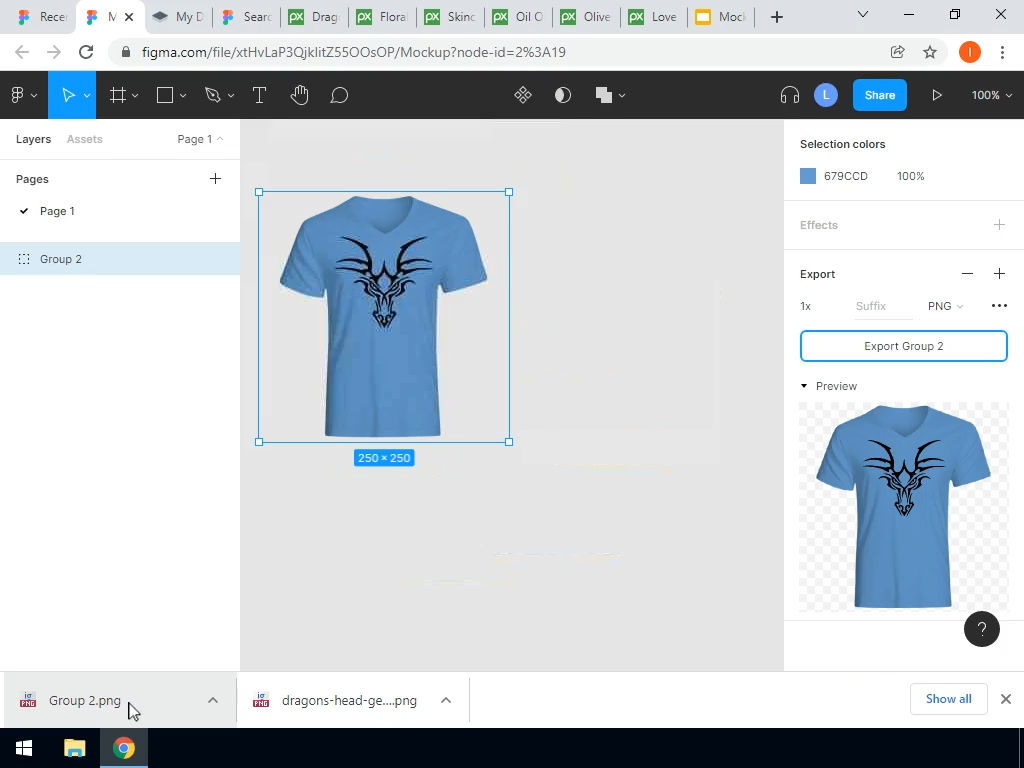Image resolution: width=1024 pixels, height=768 pixels.
Task: Close the downloads bar
Action: coord(1005,699)
